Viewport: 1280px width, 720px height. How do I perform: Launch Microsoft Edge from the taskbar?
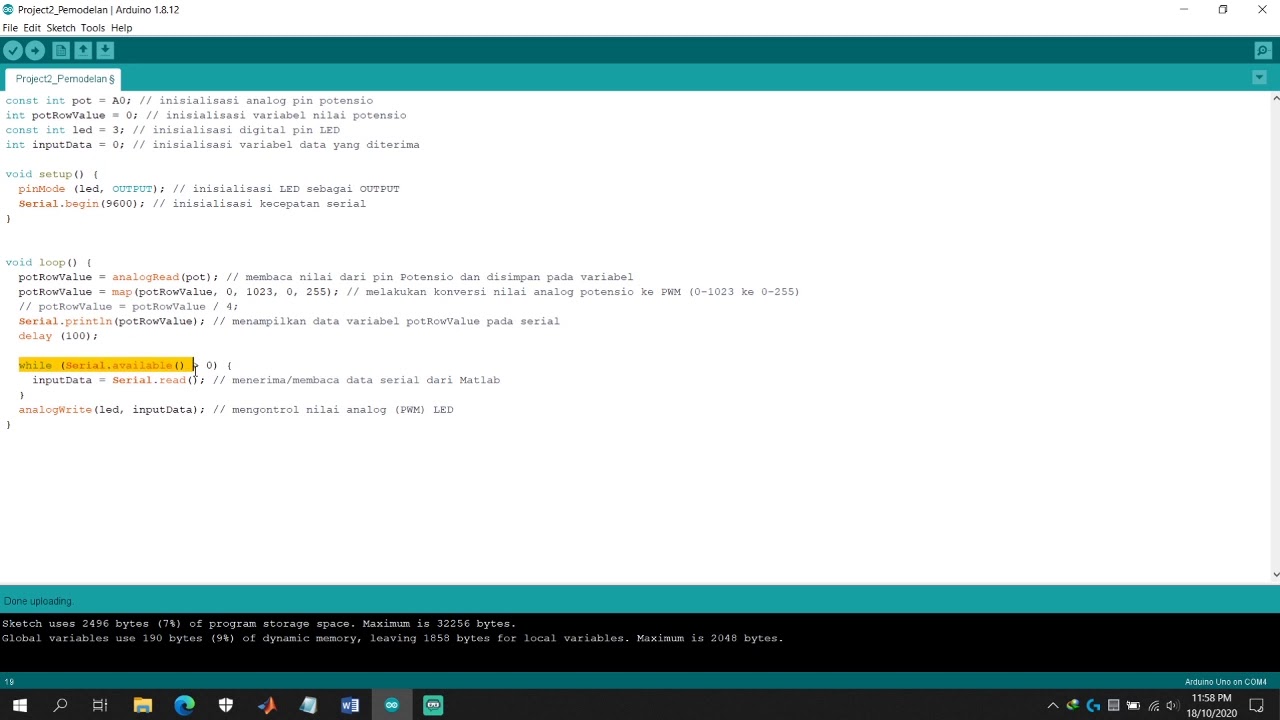[184, 705]
